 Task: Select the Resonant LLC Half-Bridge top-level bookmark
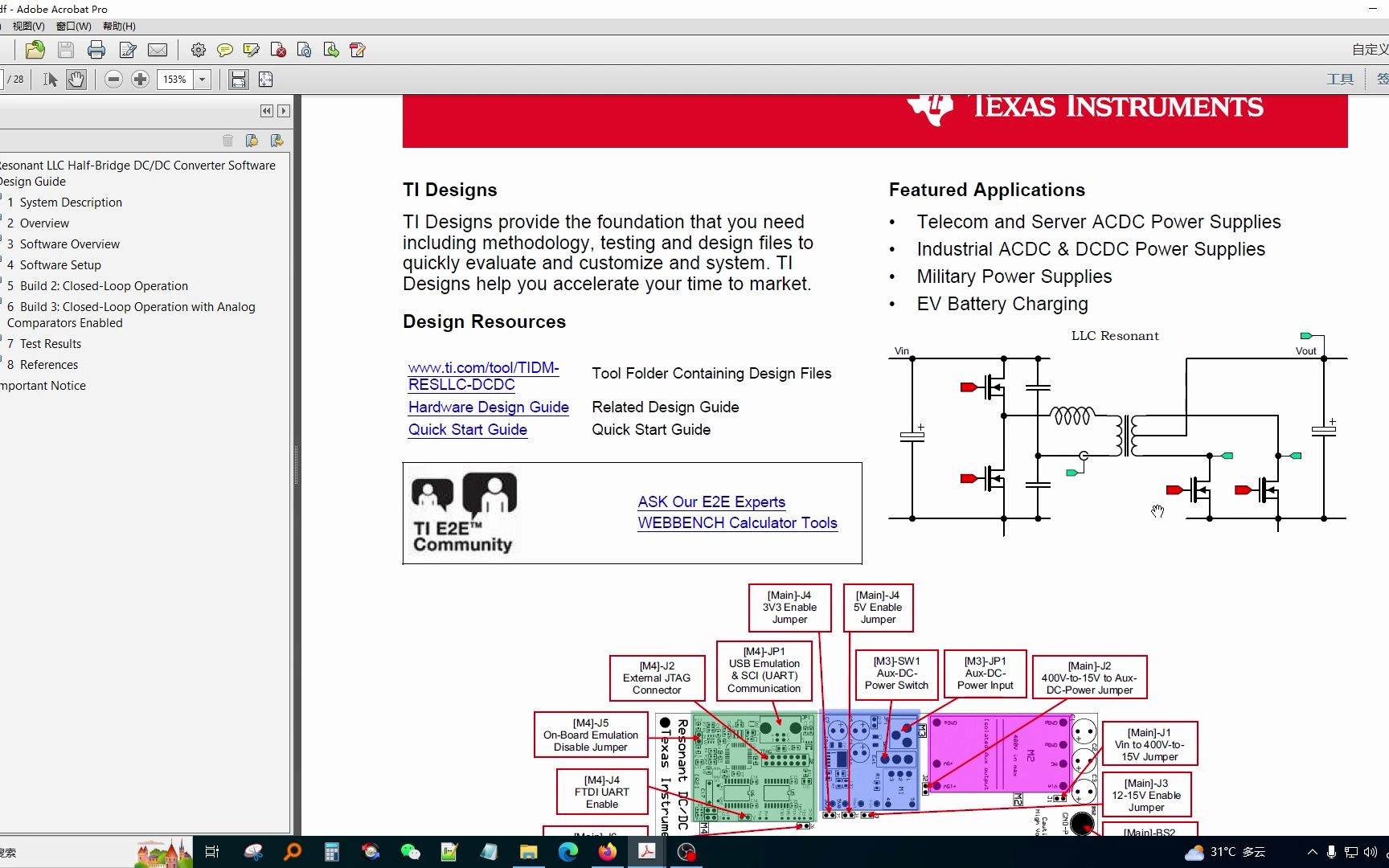click(x=137, y=174)
